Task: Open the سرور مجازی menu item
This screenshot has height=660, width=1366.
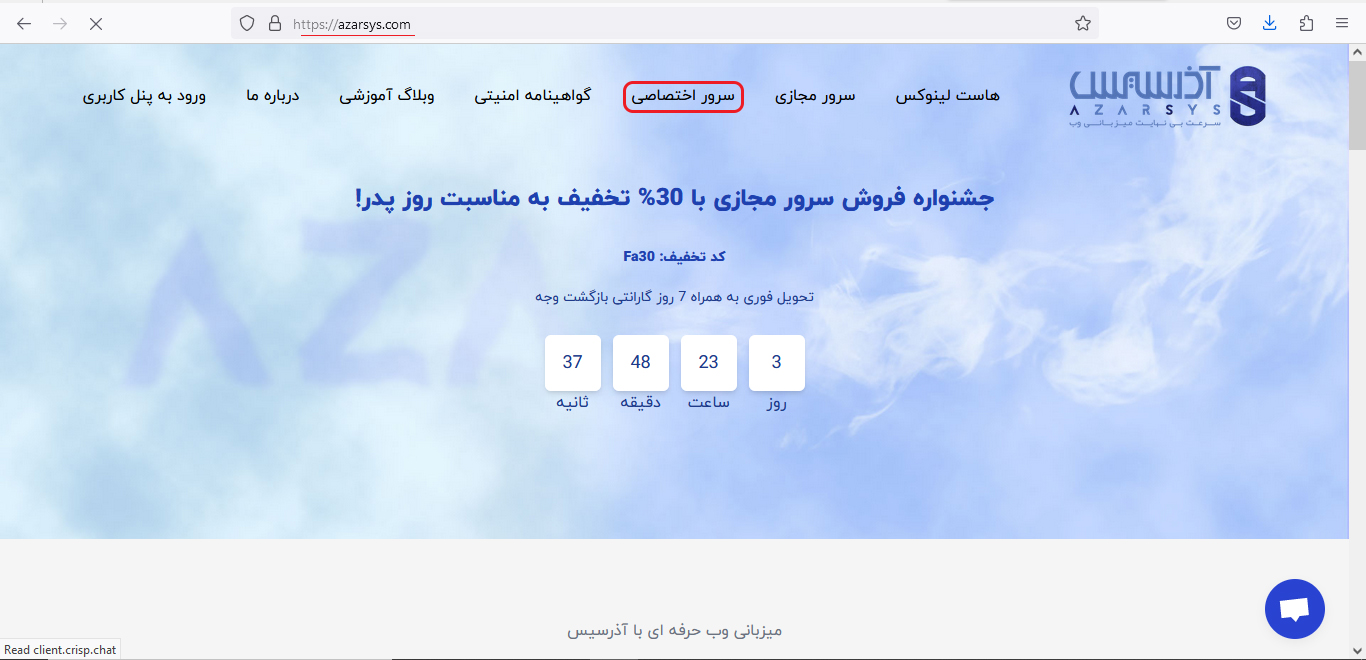Action: point(815,96)
